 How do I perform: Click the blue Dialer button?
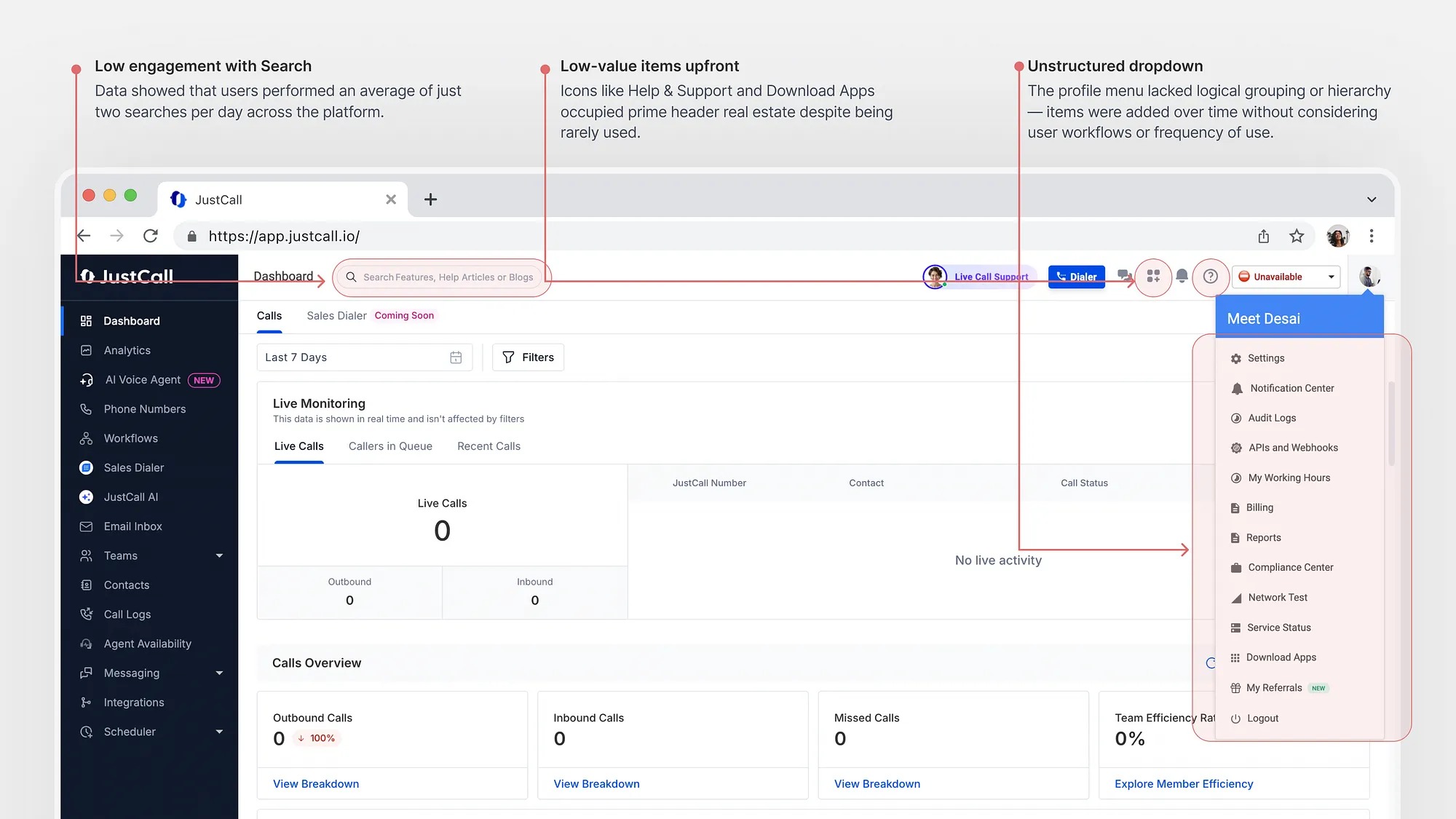pos(1076,277)
